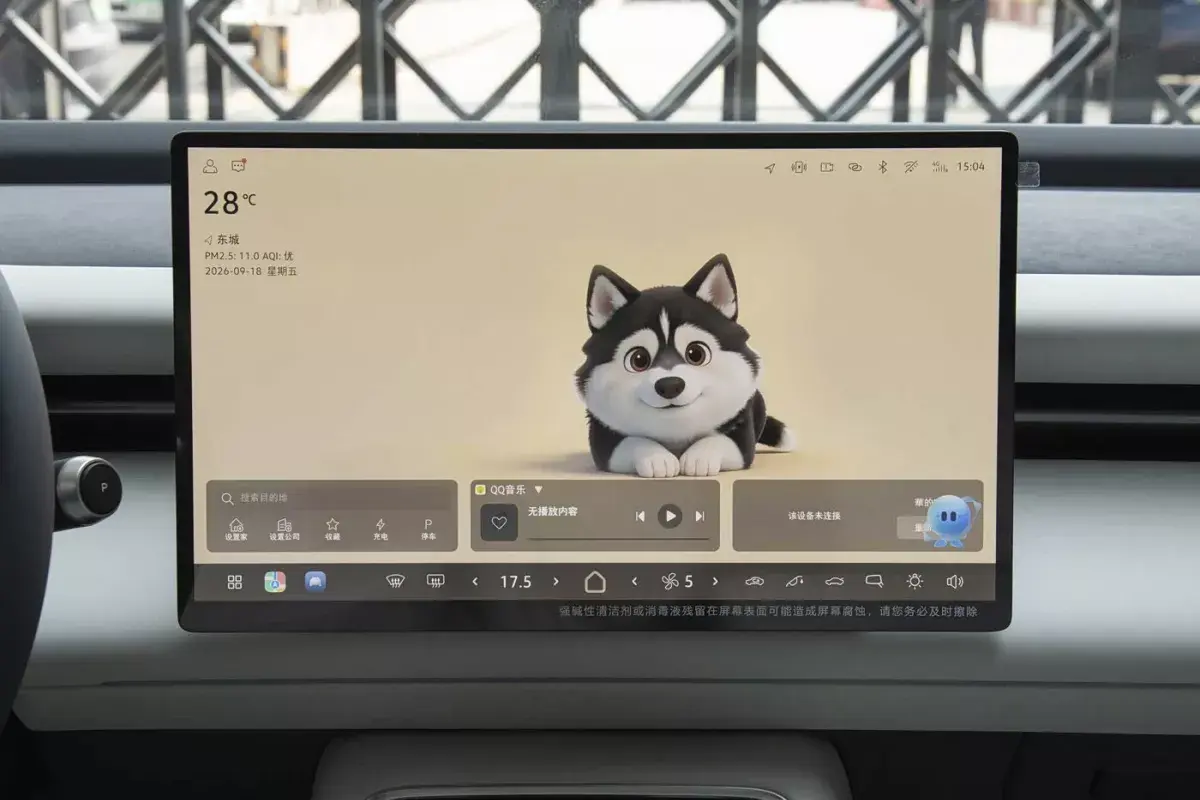Open the 收藏 favorites shortcut
Screen dimensions: 1200x800
point(332,529)
